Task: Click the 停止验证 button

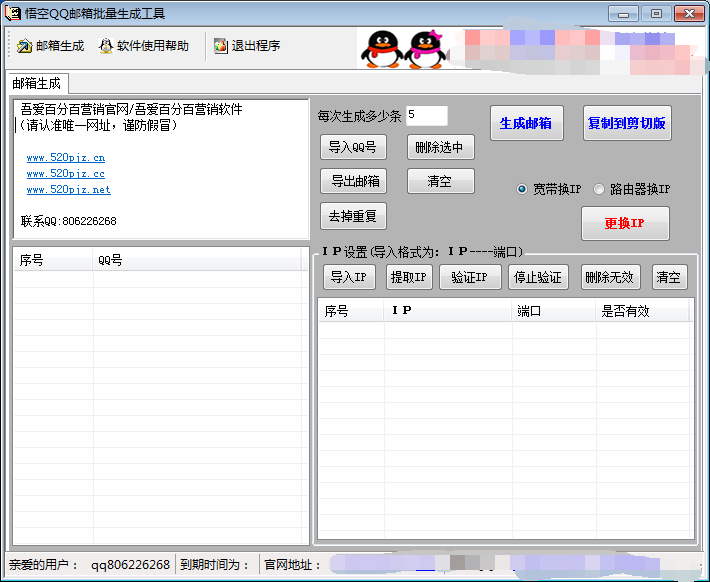Action: point(538,277)
